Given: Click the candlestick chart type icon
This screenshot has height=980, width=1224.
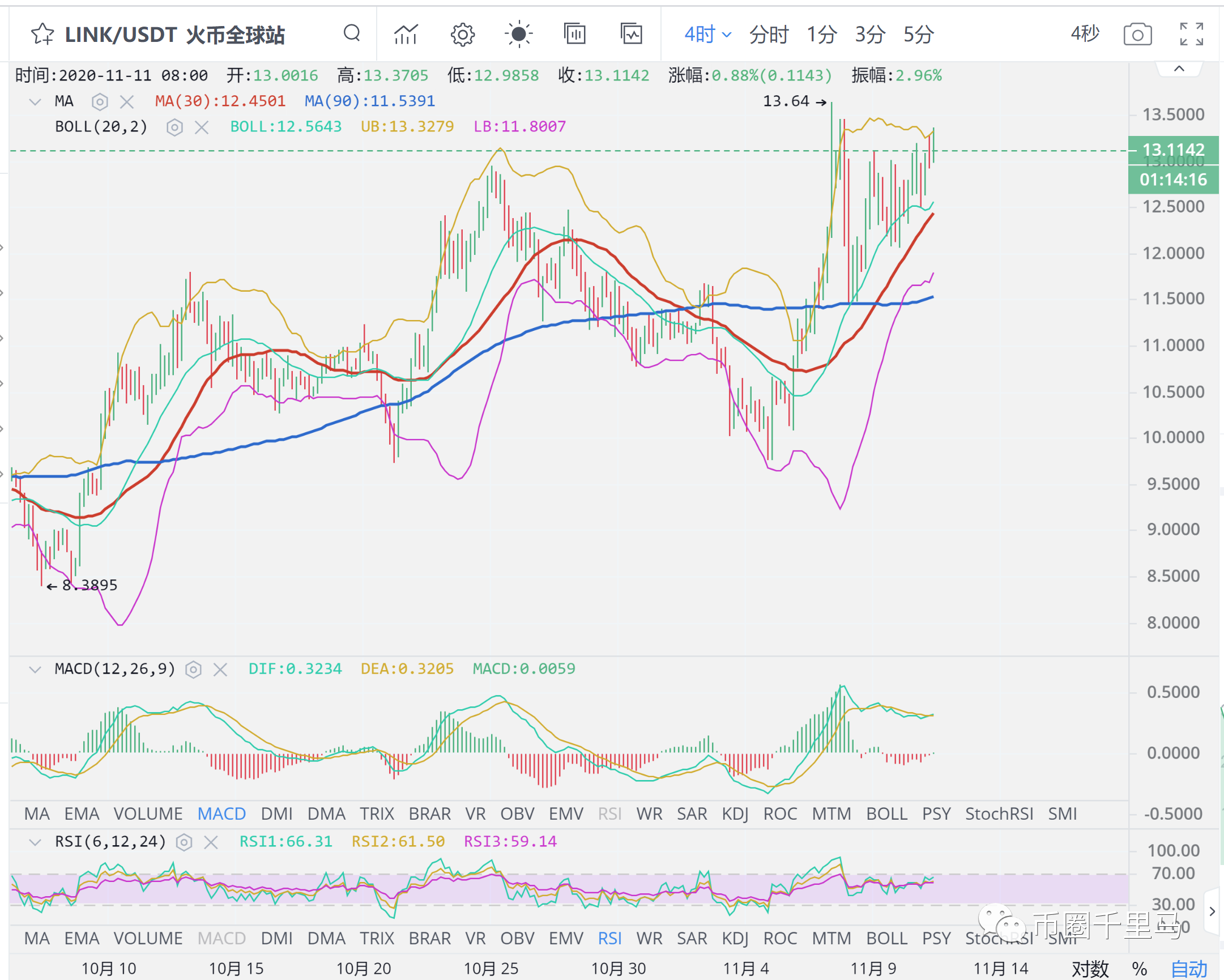Looking at the screenshot, I should click(574, 34).
